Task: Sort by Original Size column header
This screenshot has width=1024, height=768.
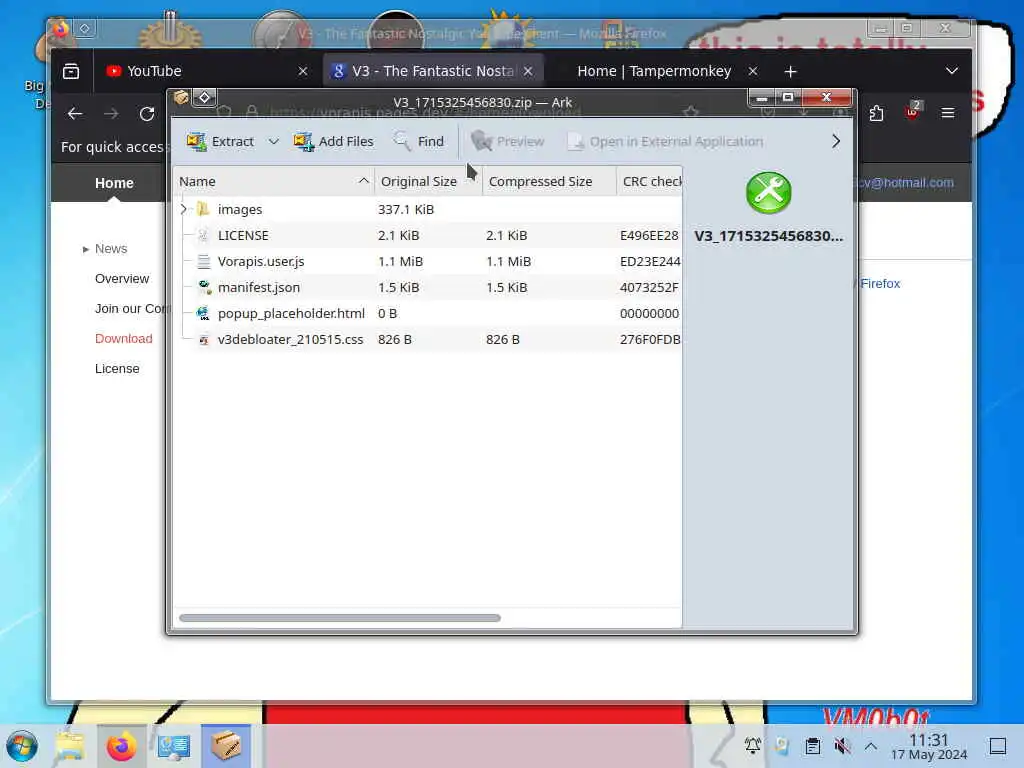Action: (428, 182)
